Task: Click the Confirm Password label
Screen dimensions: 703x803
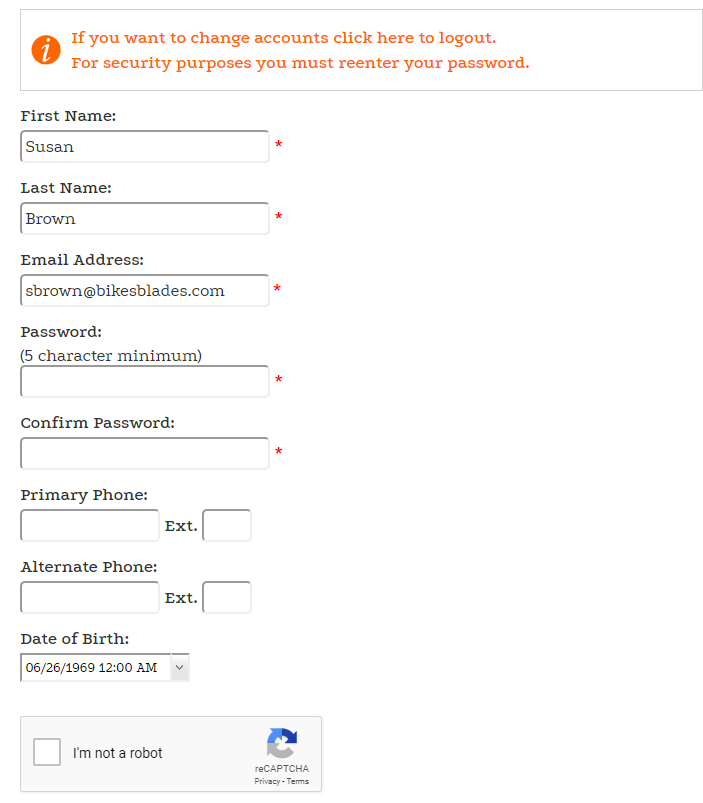Action: pyautogui.click(x=97, y=423)
